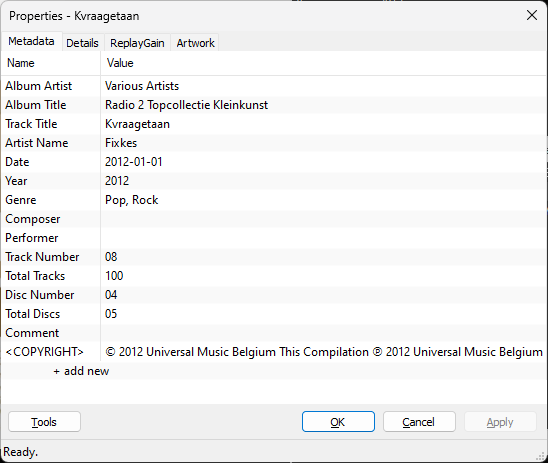Select the '08' track number value

pyautogui.click(x=111, y=257)
